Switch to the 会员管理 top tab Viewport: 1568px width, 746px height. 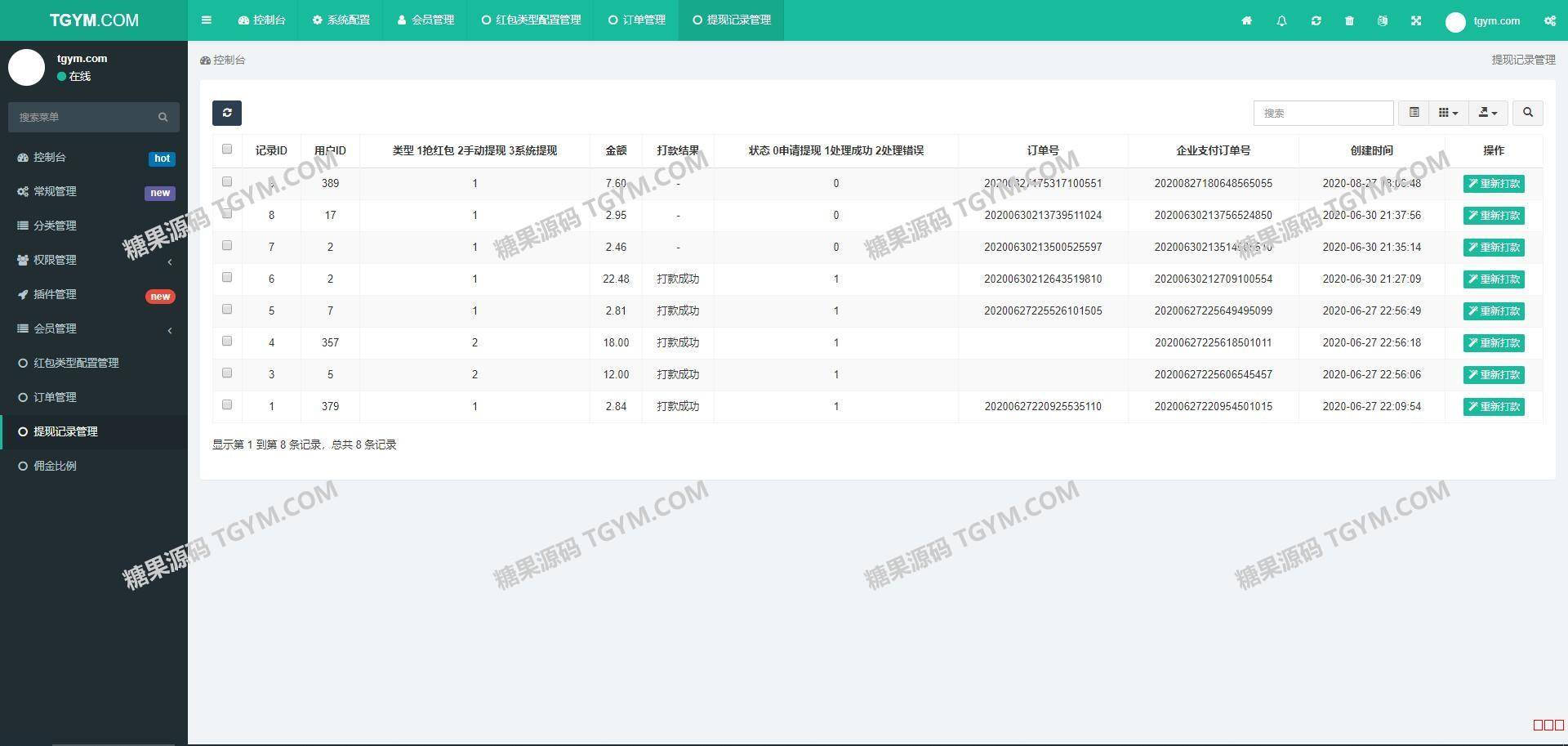(425, 20)
